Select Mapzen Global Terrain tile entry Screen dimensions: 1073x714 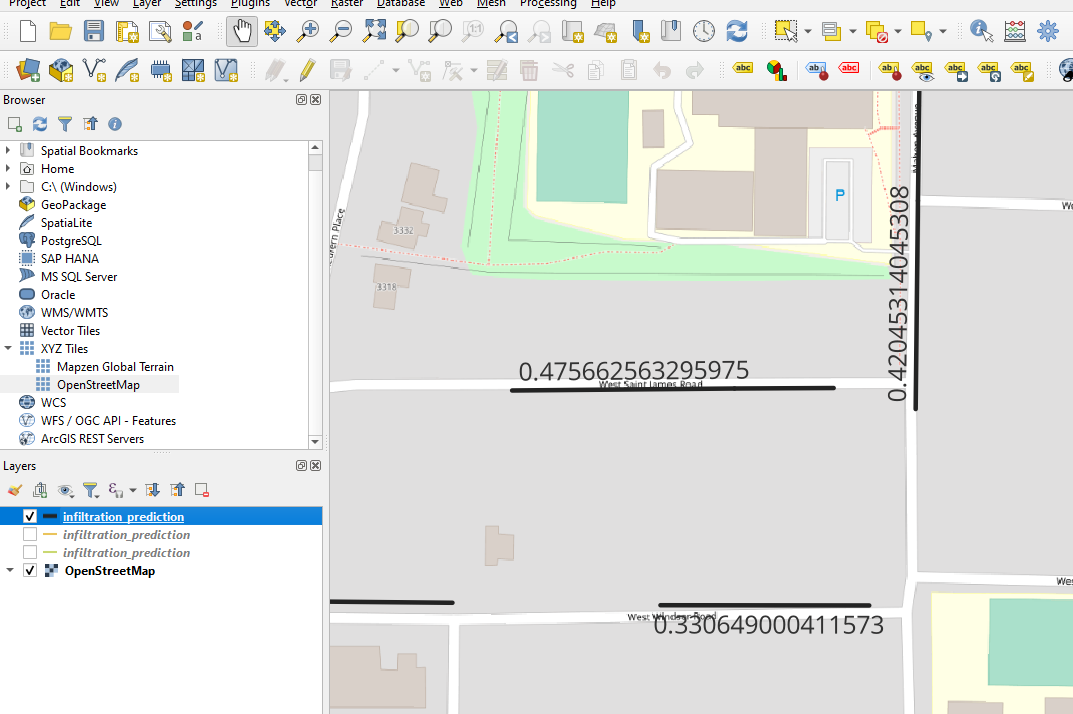point(115,367)
